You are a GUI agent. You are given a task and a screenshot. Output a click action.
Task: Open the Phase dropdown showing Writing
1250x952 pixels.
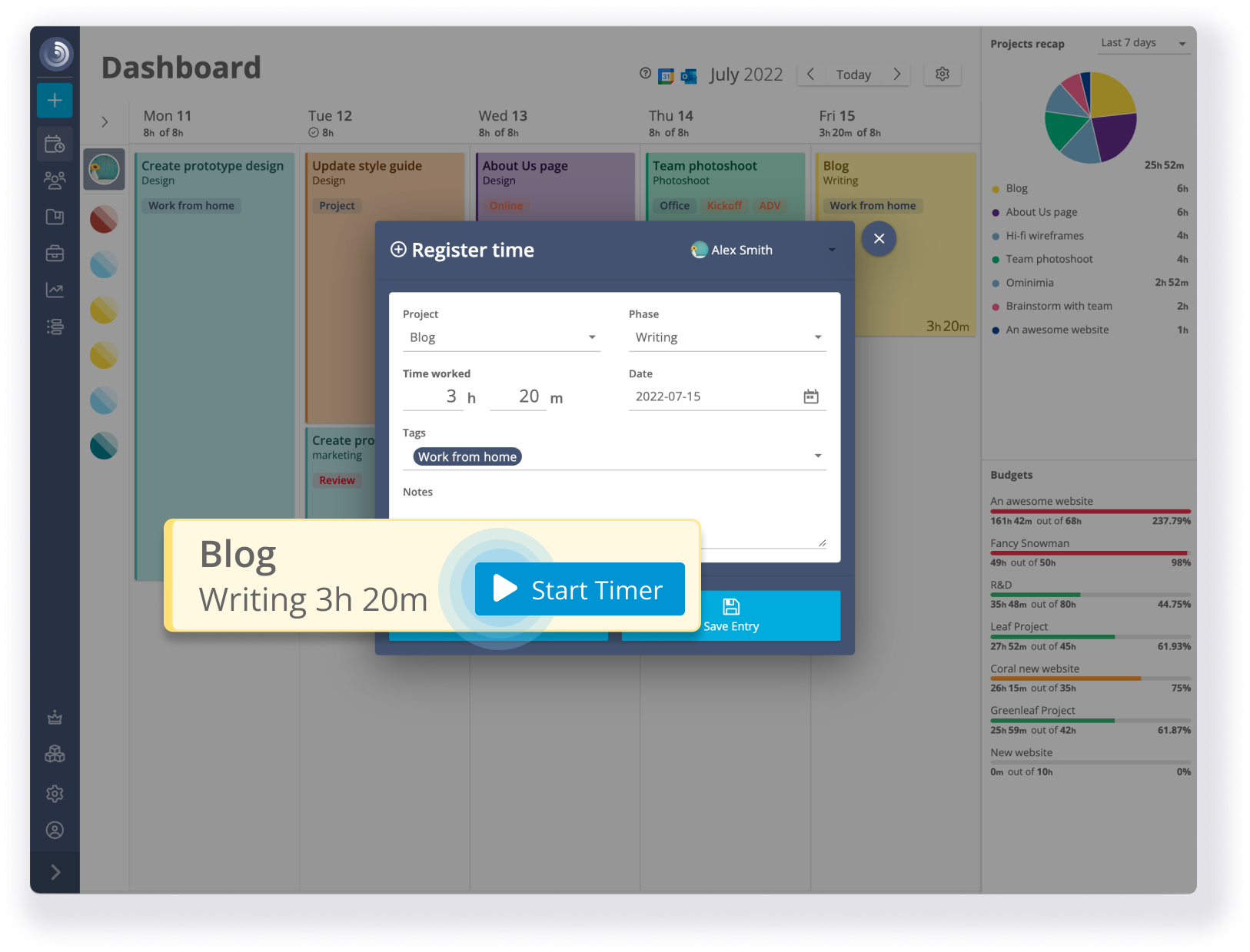click(727, 337)
